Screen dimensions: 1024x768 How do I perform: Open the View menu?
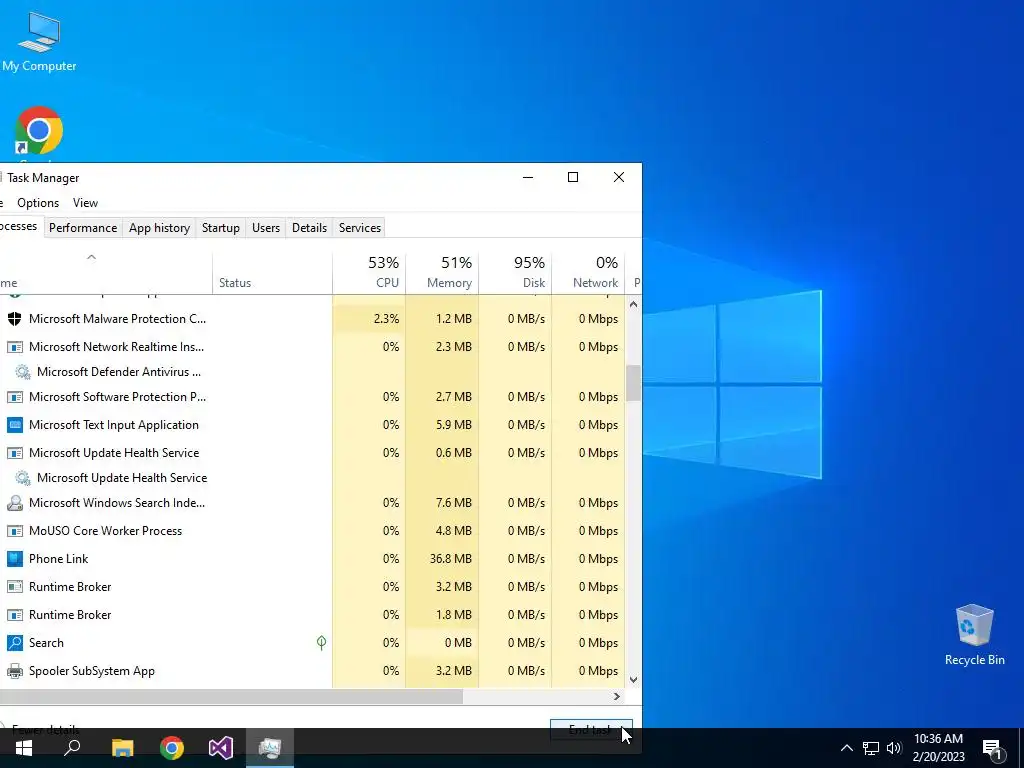pos(85,203)
